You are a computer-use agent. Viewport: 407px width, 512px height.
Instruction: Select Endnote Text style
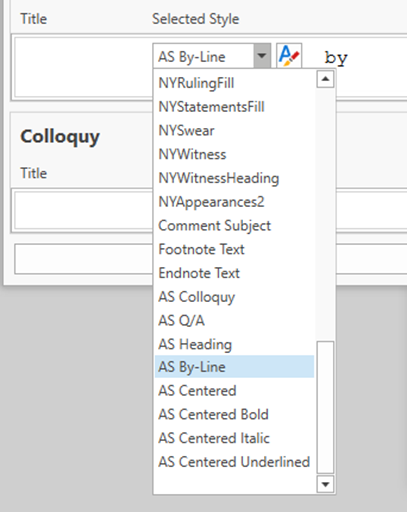pos(235,273)
